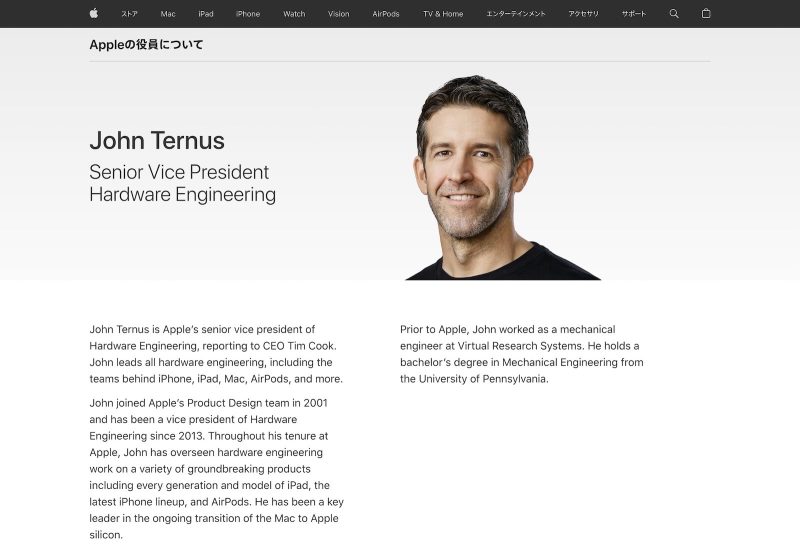Image resolution: width=800 pixels, height=560 pixels.
Task: Click the last word 'silicon.'
Action: pyautogui.click(x=106, y=535)
